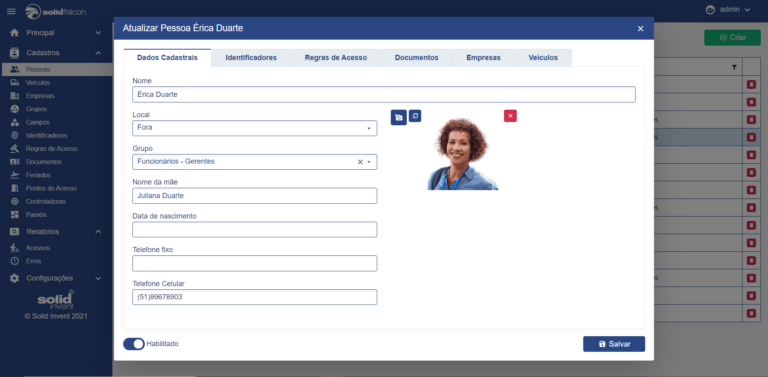
Task: Click the column filter funnel icon
Action: click(734, 68)
